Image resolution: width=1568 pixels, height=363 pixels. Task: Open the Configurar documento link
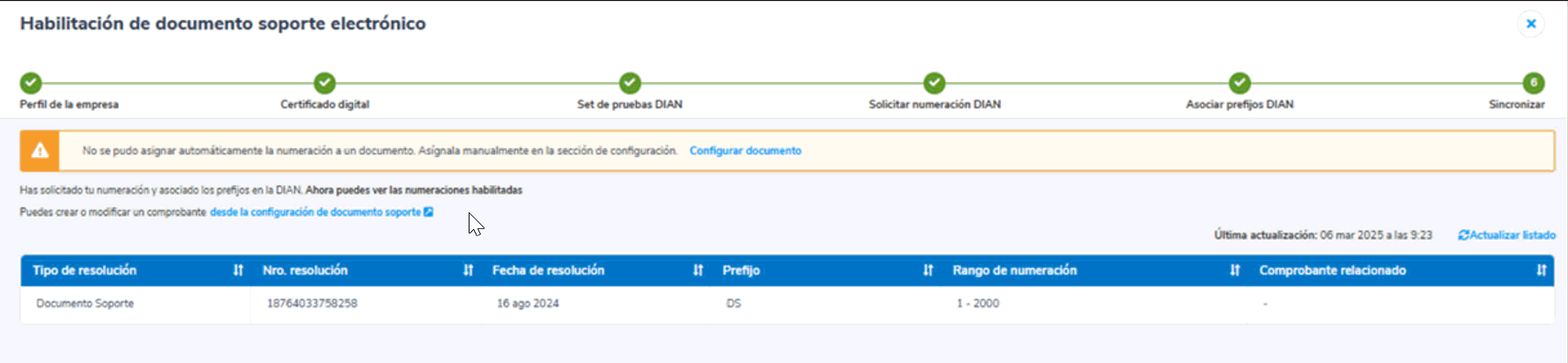745,151
